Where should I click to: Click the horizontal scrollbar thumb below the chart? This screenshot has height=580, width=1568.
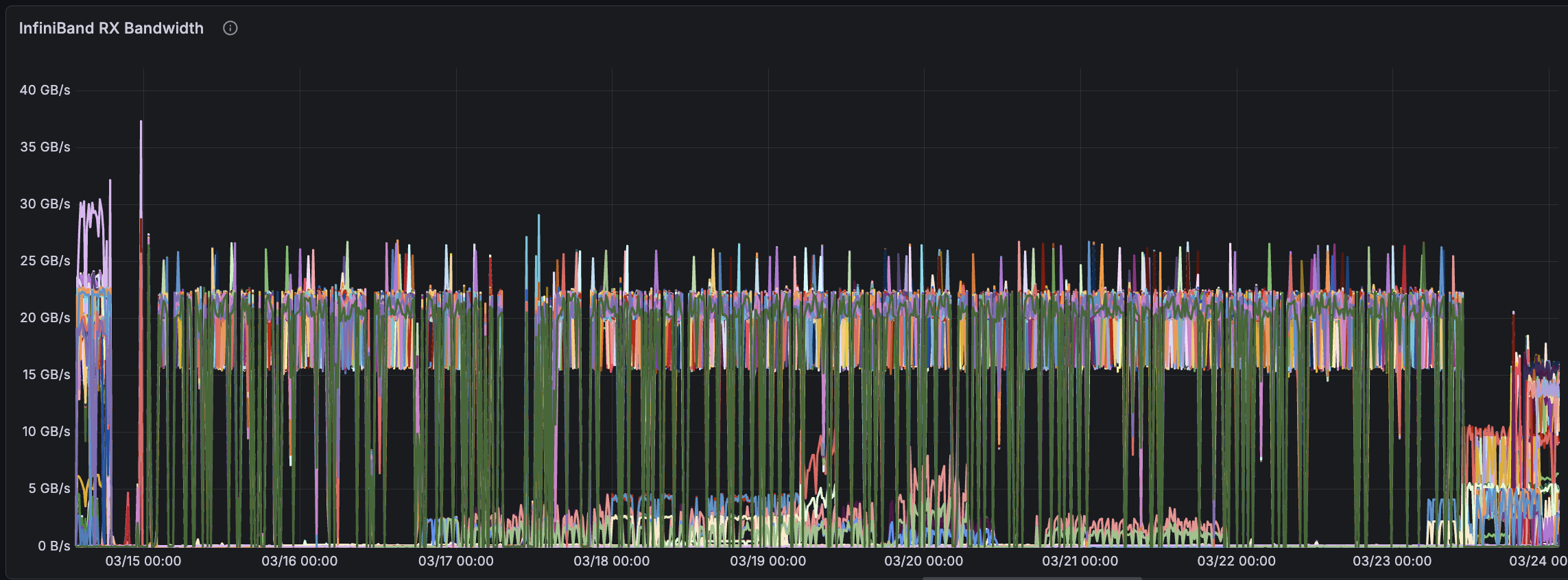tap(1032, 578)
